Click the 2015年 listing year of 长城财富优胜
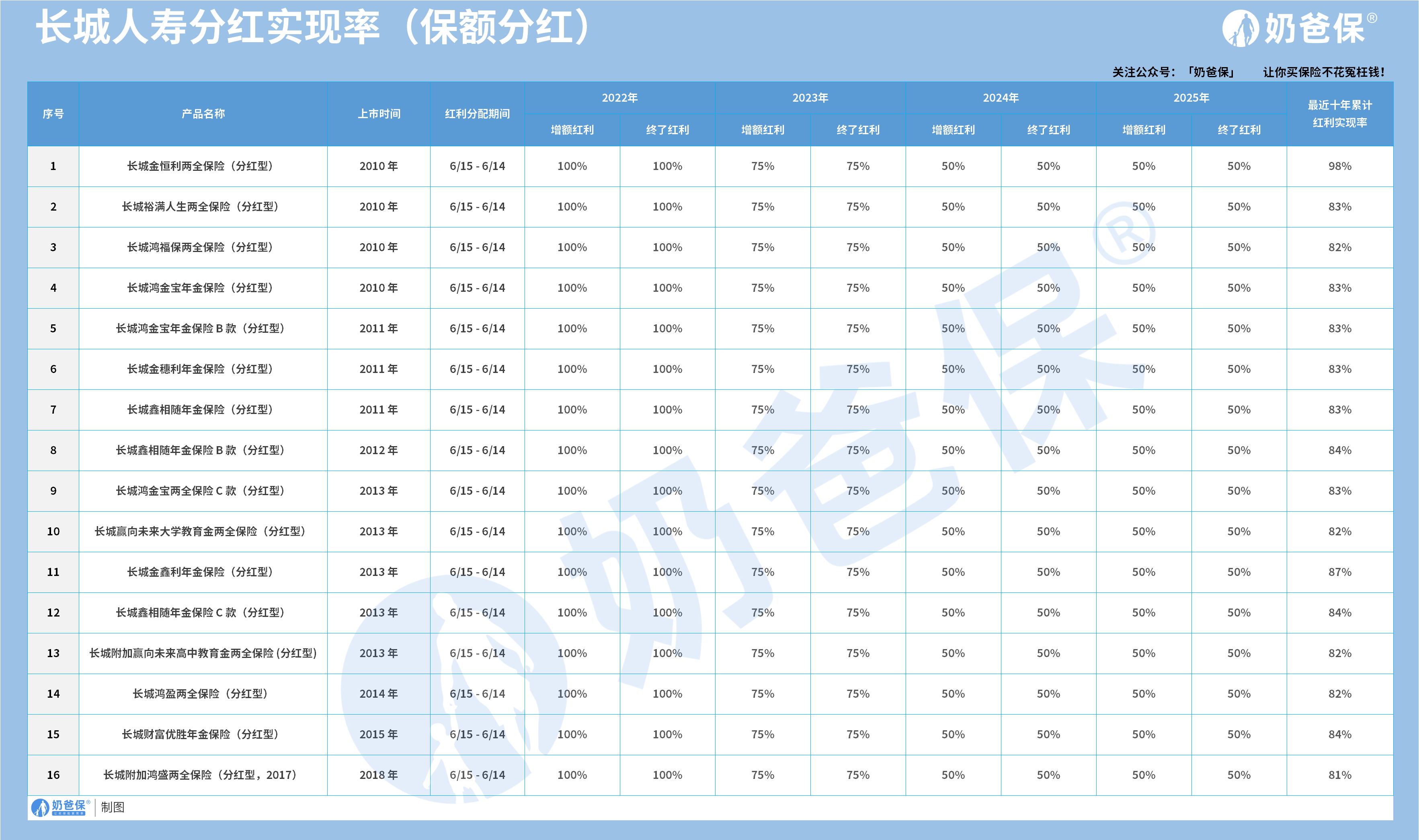This screenshot has width=1419, height=840. (379, 734)
